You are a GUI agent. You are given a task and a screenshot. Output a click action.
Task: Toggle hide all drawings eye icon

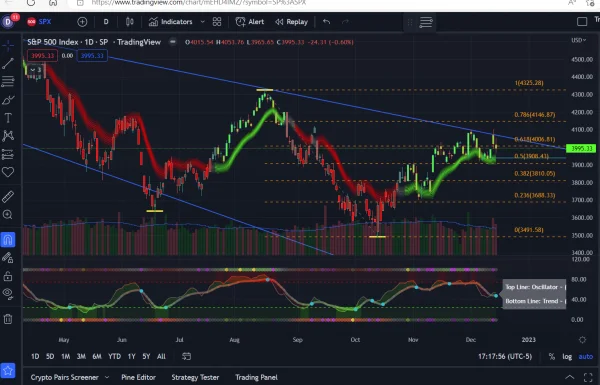coord(8,294)
